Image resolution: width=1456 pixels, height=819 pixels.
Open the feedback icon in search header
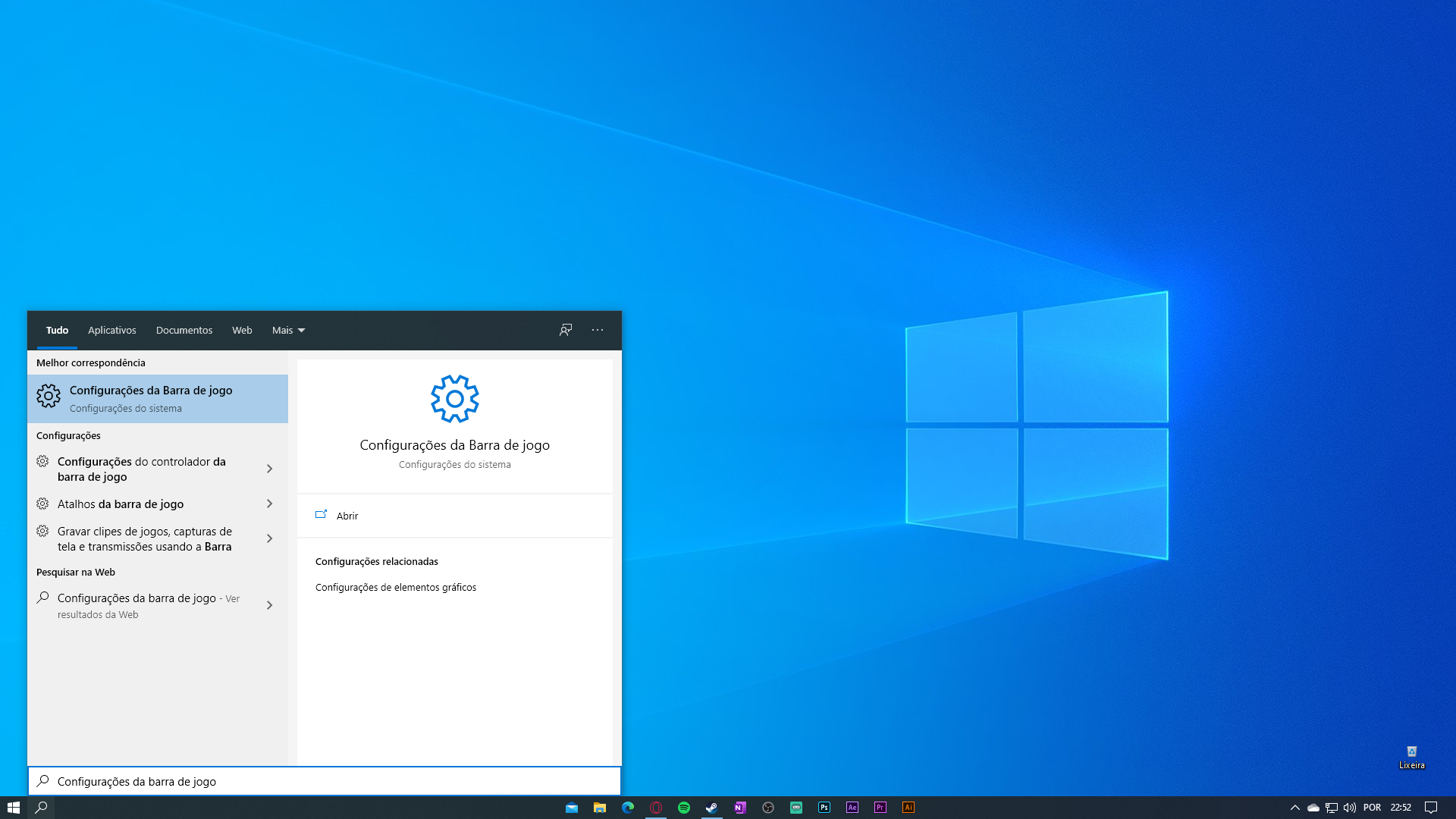[x=566, y=330]
